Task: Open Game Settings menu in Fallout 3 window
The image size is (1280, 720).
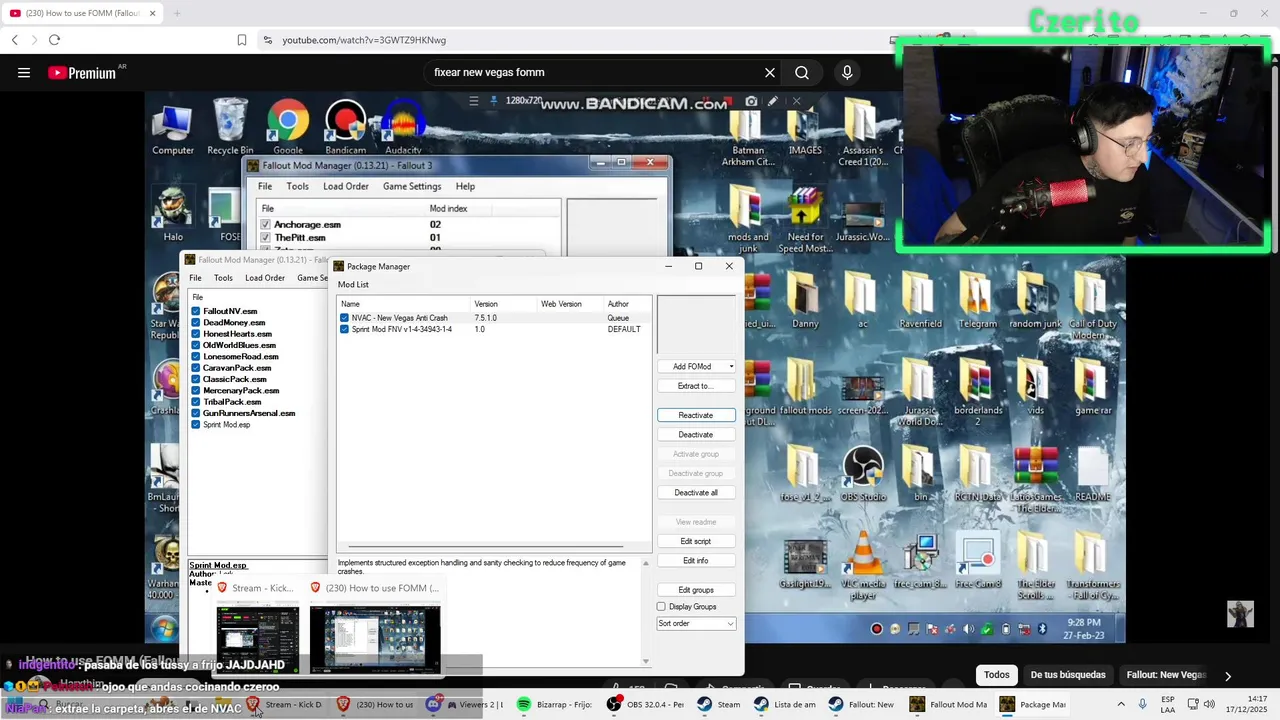Action: 412,186
